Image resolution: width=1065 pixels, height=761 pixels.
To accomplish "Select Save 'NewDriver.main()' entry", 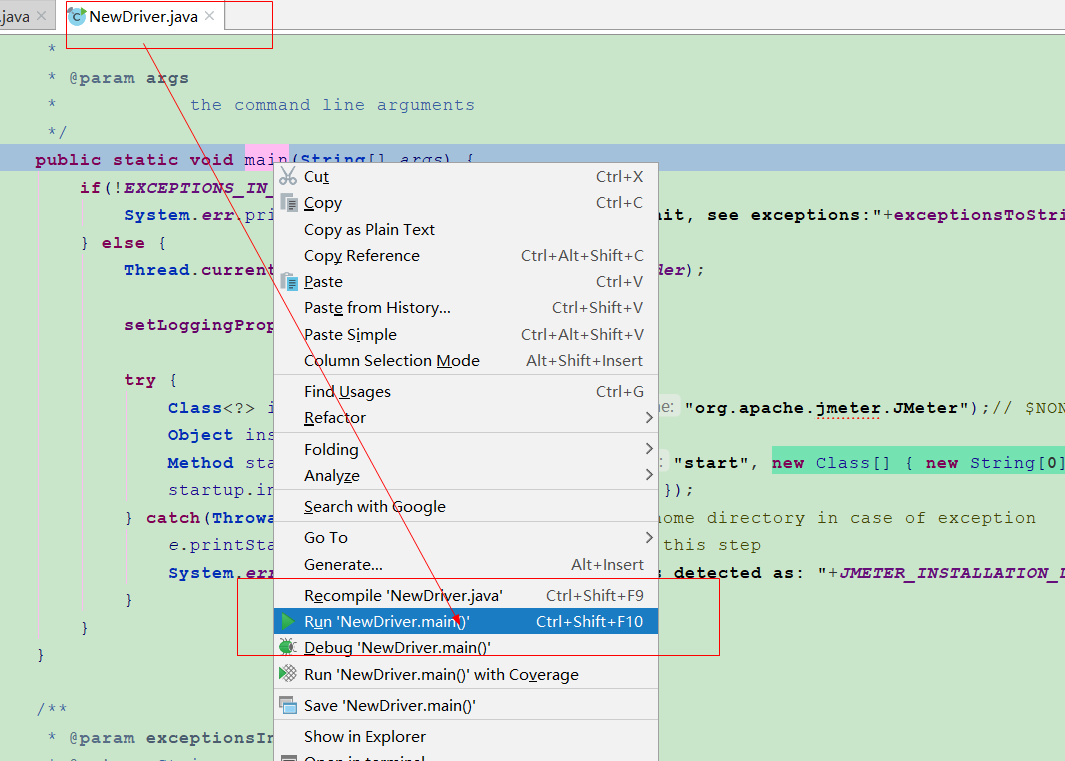I will (x=466, y=705).
